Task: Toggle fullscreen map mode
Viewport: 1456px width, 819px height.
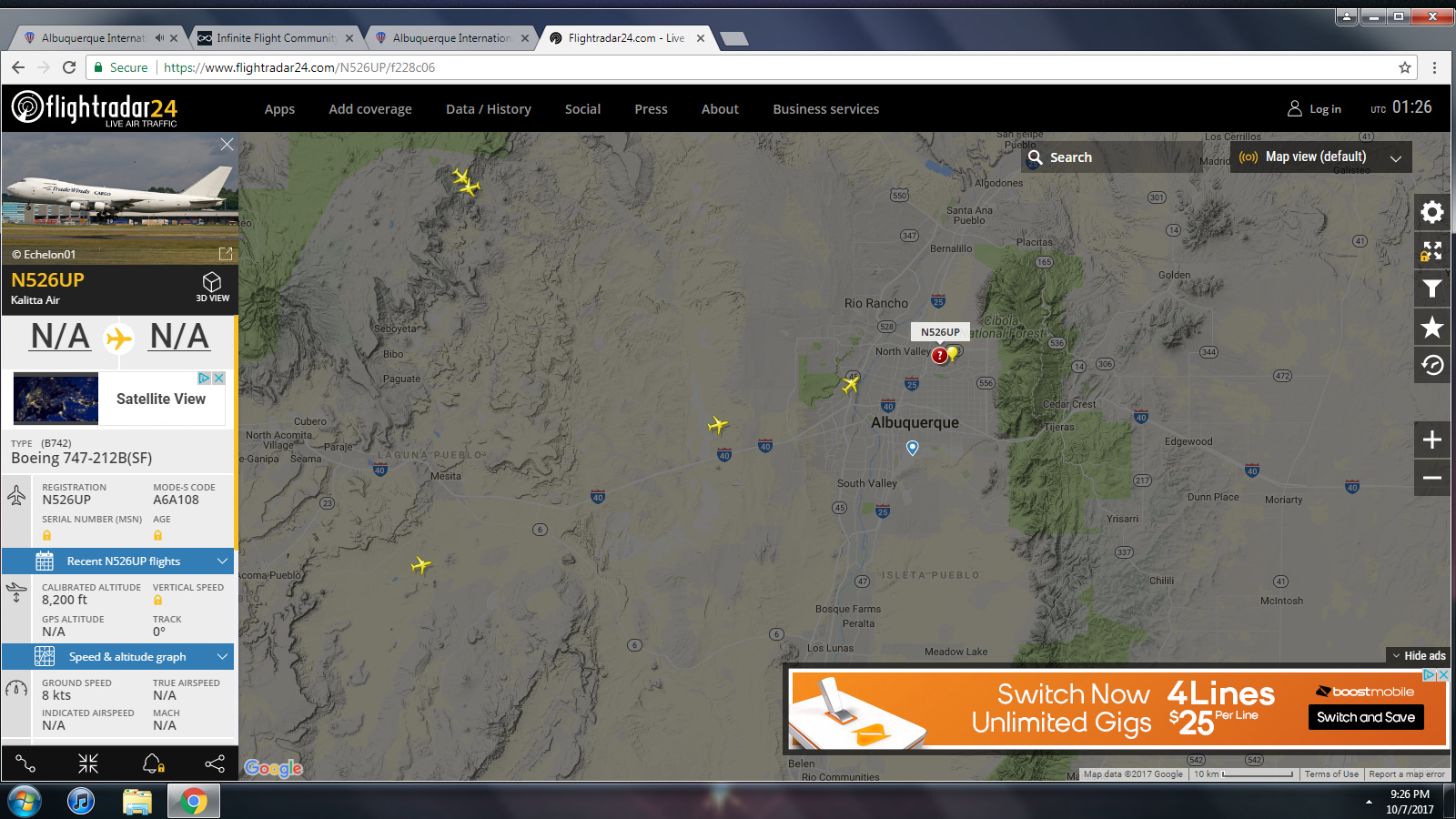Action: coord(1432,250)
